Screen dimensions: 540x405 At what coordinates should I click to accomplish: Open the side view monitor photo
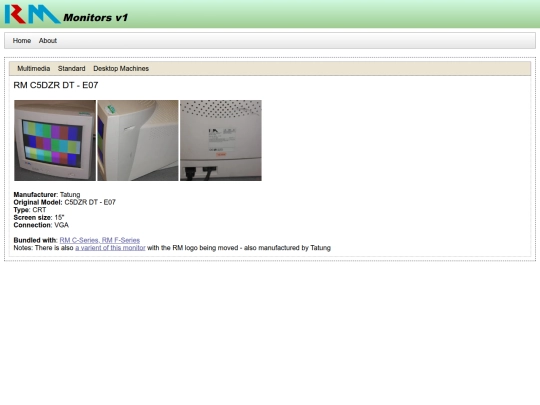pyautogui.click(x=138, y=141)
